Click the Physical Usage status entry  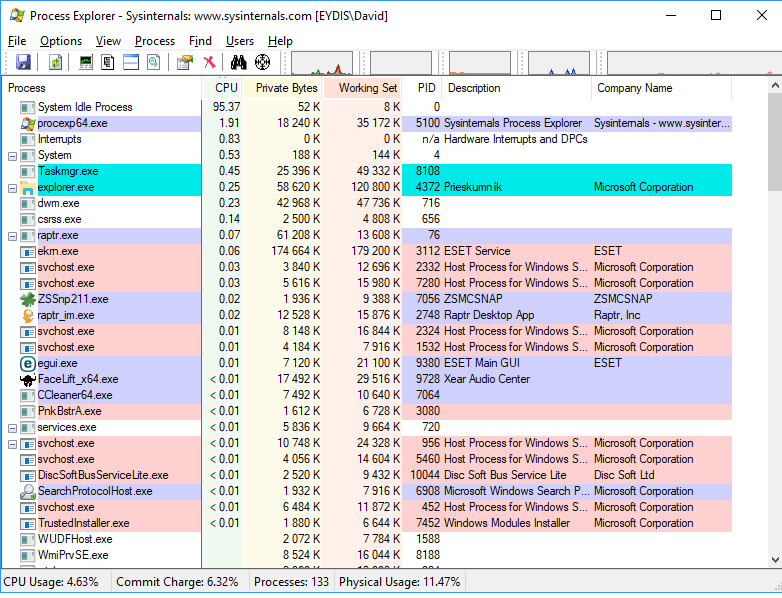399,582
